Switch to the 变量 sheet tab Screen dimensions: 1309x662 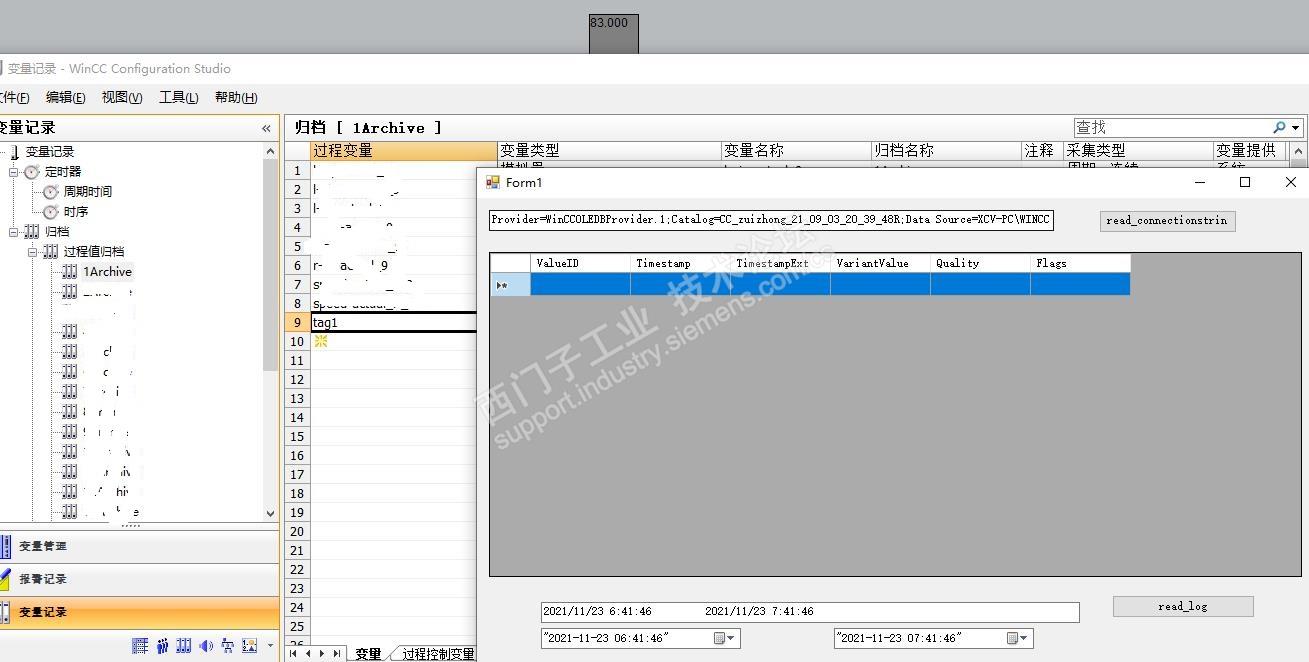(368, 654)
